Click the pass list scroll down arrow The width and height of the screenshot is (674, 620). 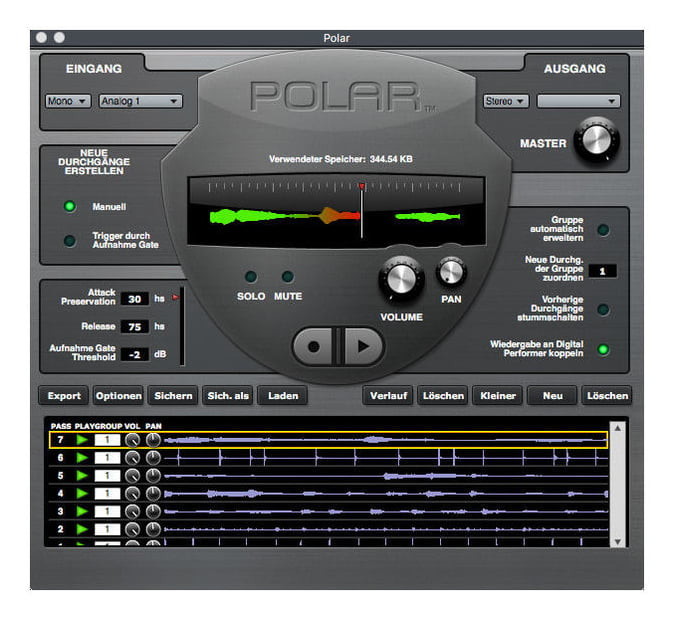(618, 541)
